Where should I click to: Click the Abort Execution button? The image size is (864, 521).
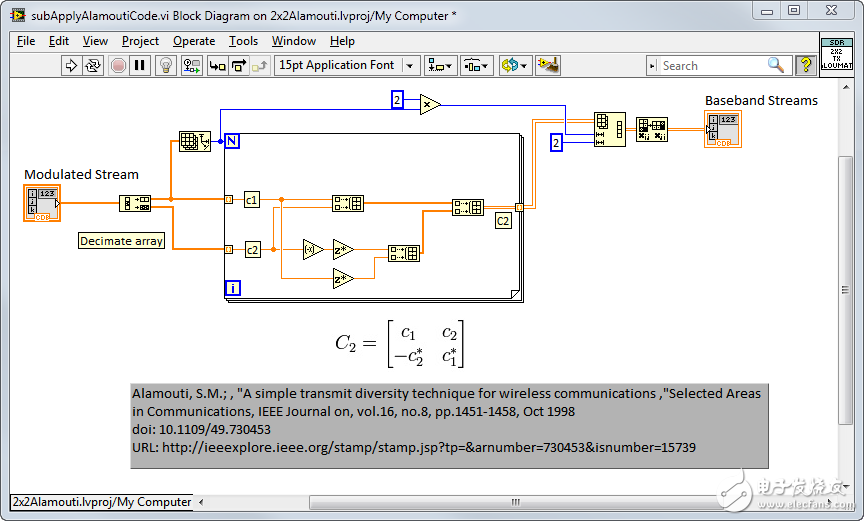[x=118, y=66]
